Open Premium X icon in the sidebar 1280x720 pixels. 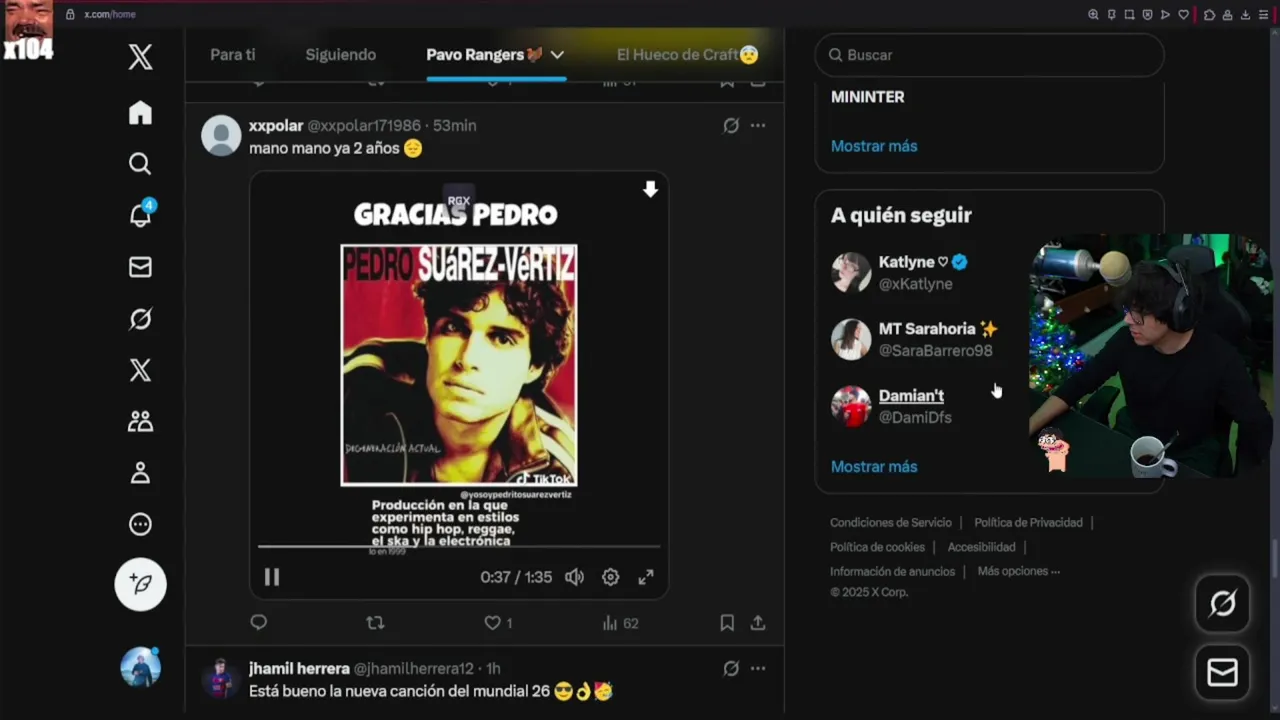tap(140, 370)
